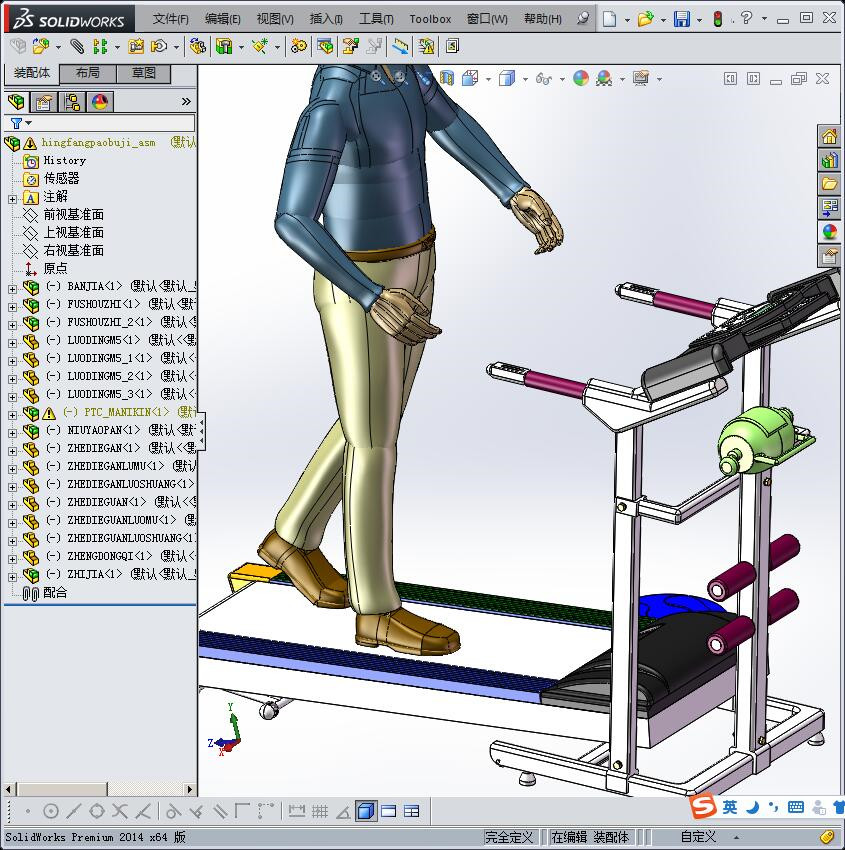The image size is (845, 850).
Task: Open the 文件(F) menu
Action: coord(170,19)
